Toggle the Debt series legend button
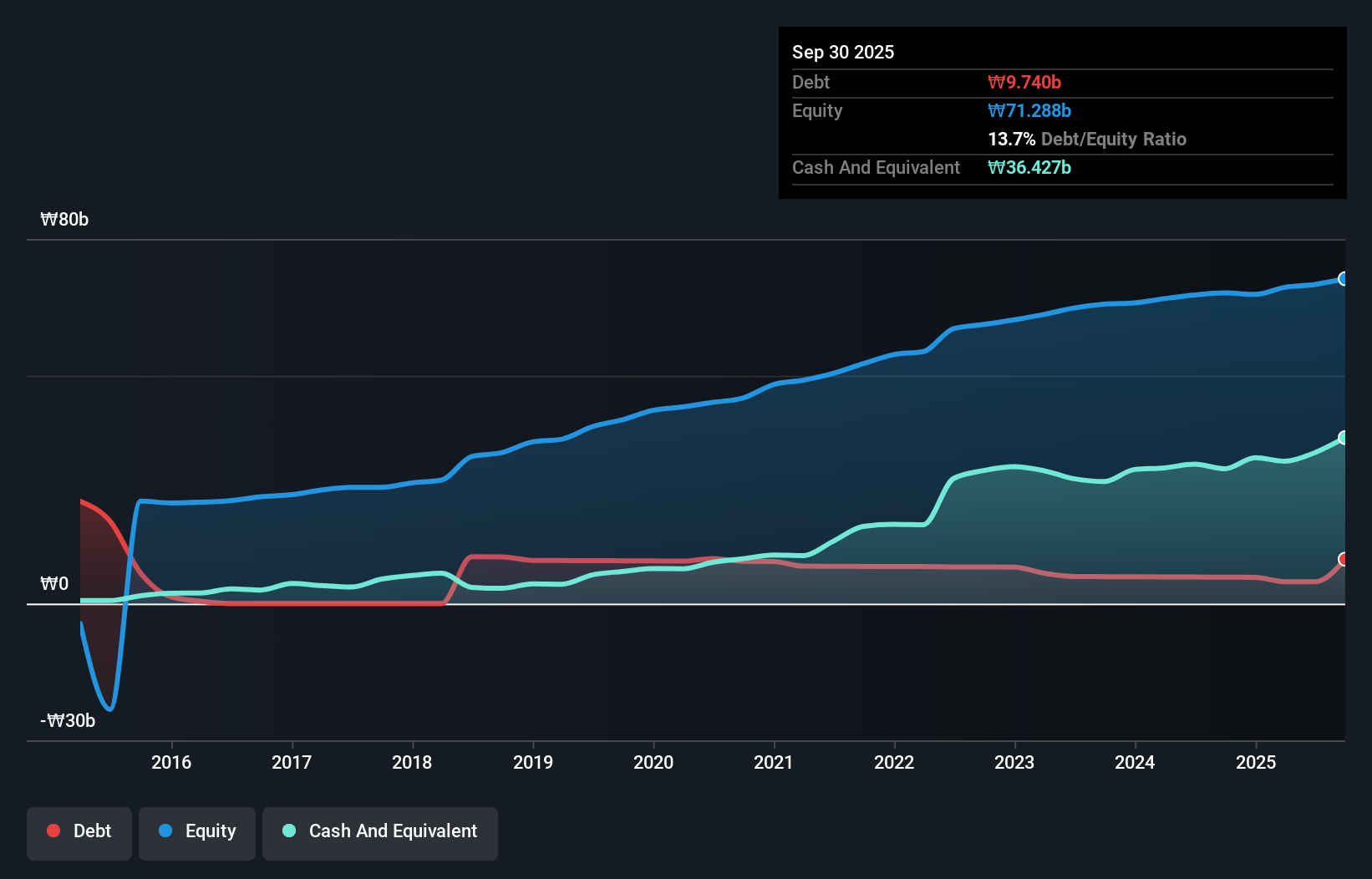This screenshot has width=1372, height=879. (x=79, y=833)
